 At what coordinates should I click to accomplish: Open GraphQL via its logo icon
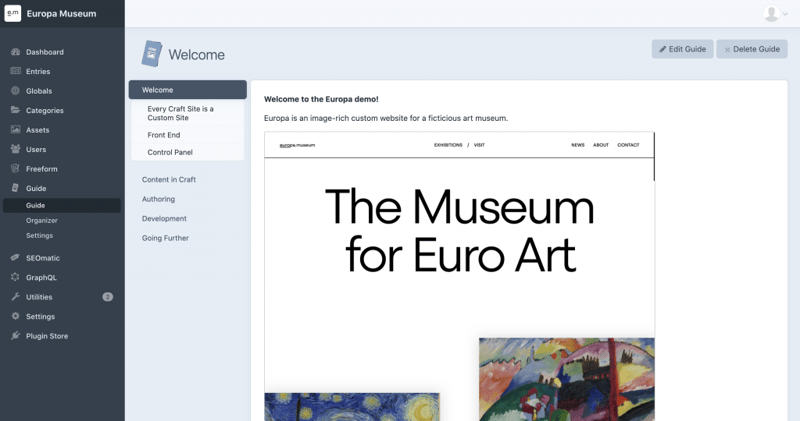15,277
